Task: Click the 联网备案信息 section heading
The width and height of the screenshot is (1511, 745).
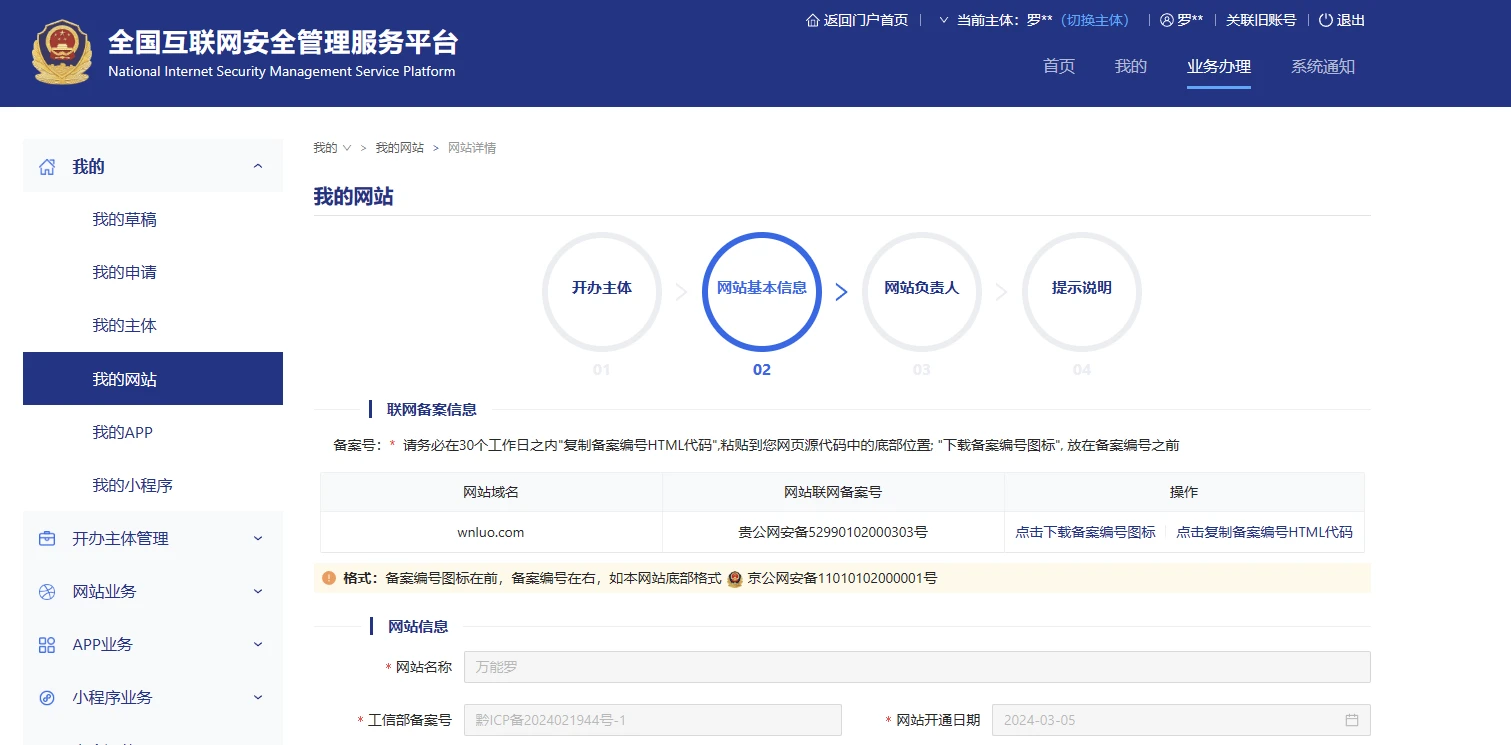Action: click(x=432, y=409)
